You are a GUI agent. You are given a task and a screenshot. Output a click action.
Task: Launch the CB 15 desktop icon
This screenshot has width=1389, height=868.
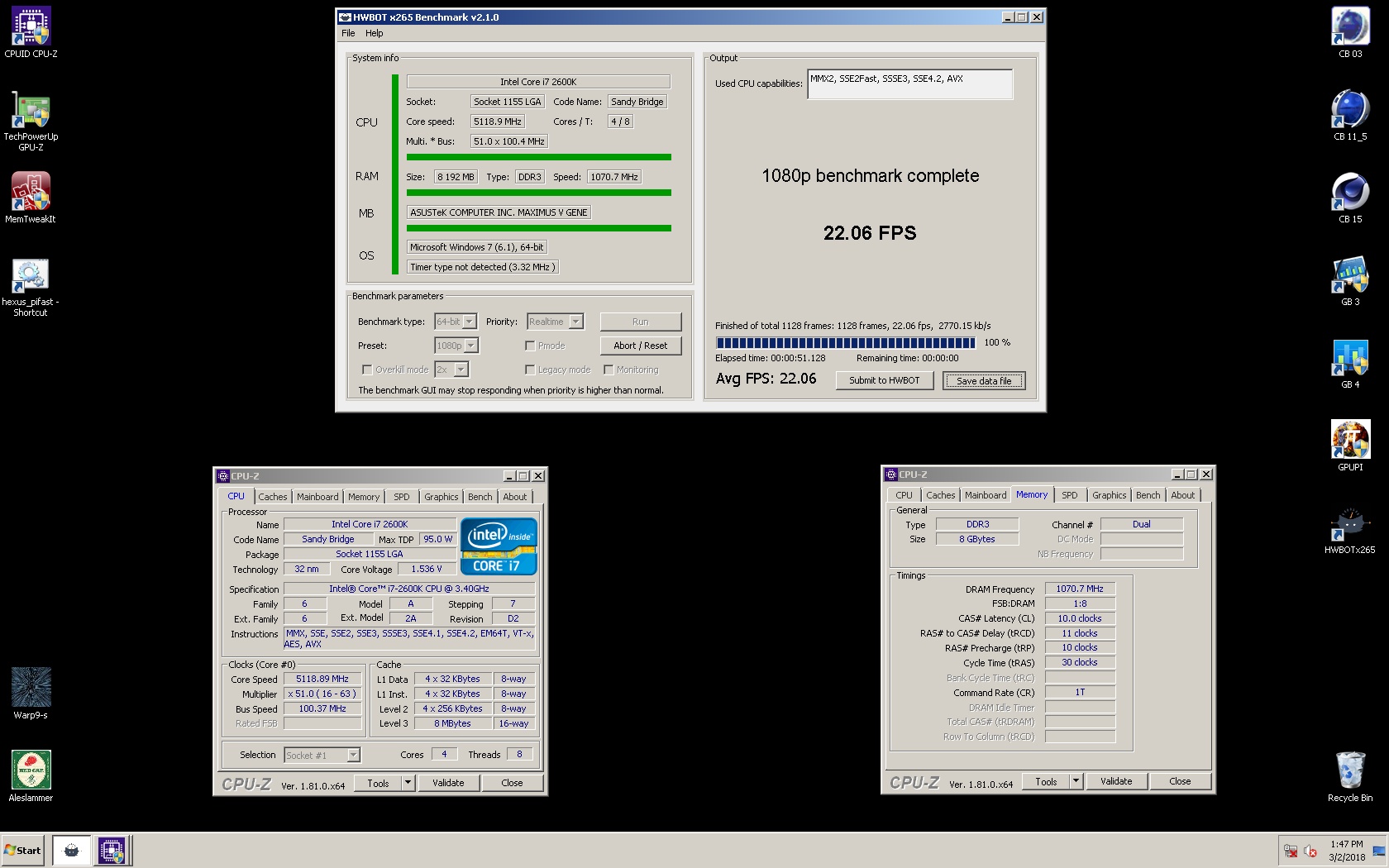[x=1350, y=197]
